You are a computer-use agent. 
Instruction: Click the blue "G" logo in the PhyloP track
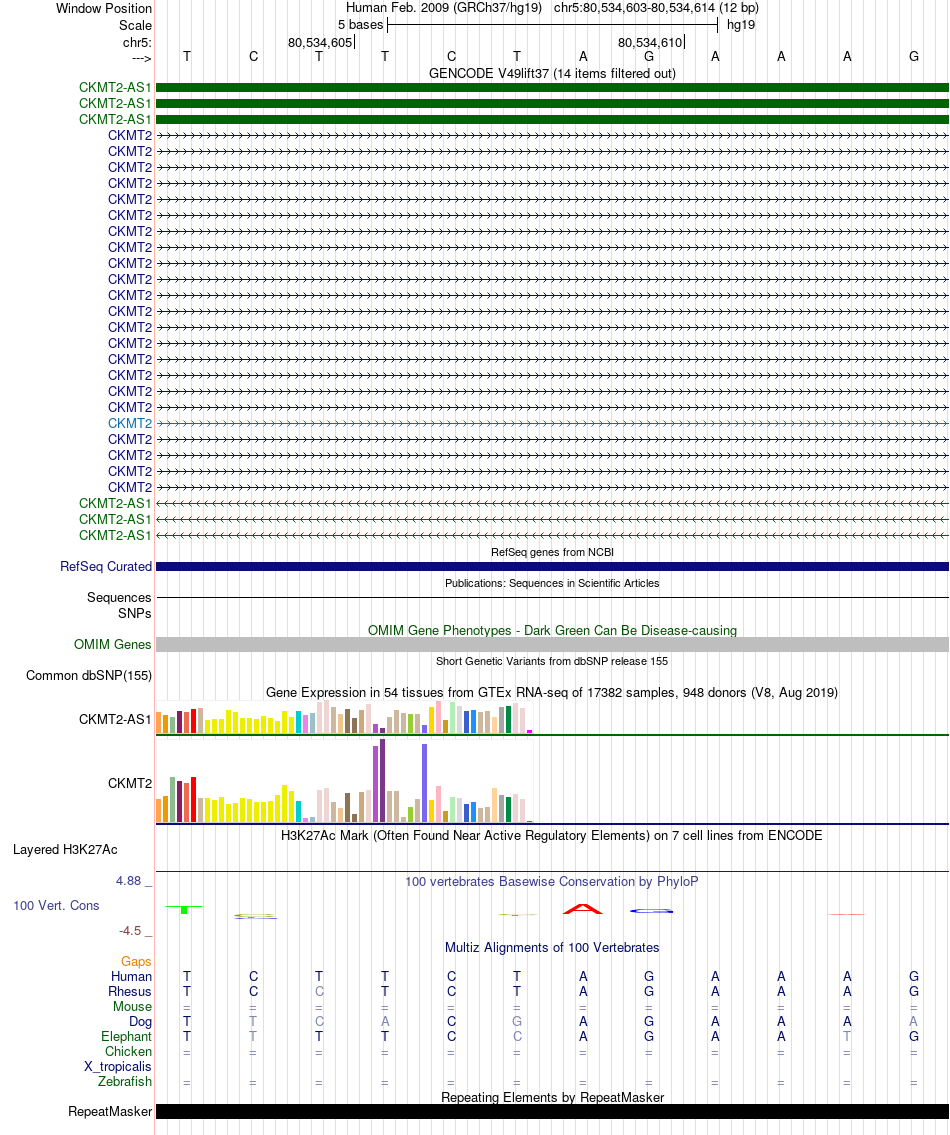652,911
